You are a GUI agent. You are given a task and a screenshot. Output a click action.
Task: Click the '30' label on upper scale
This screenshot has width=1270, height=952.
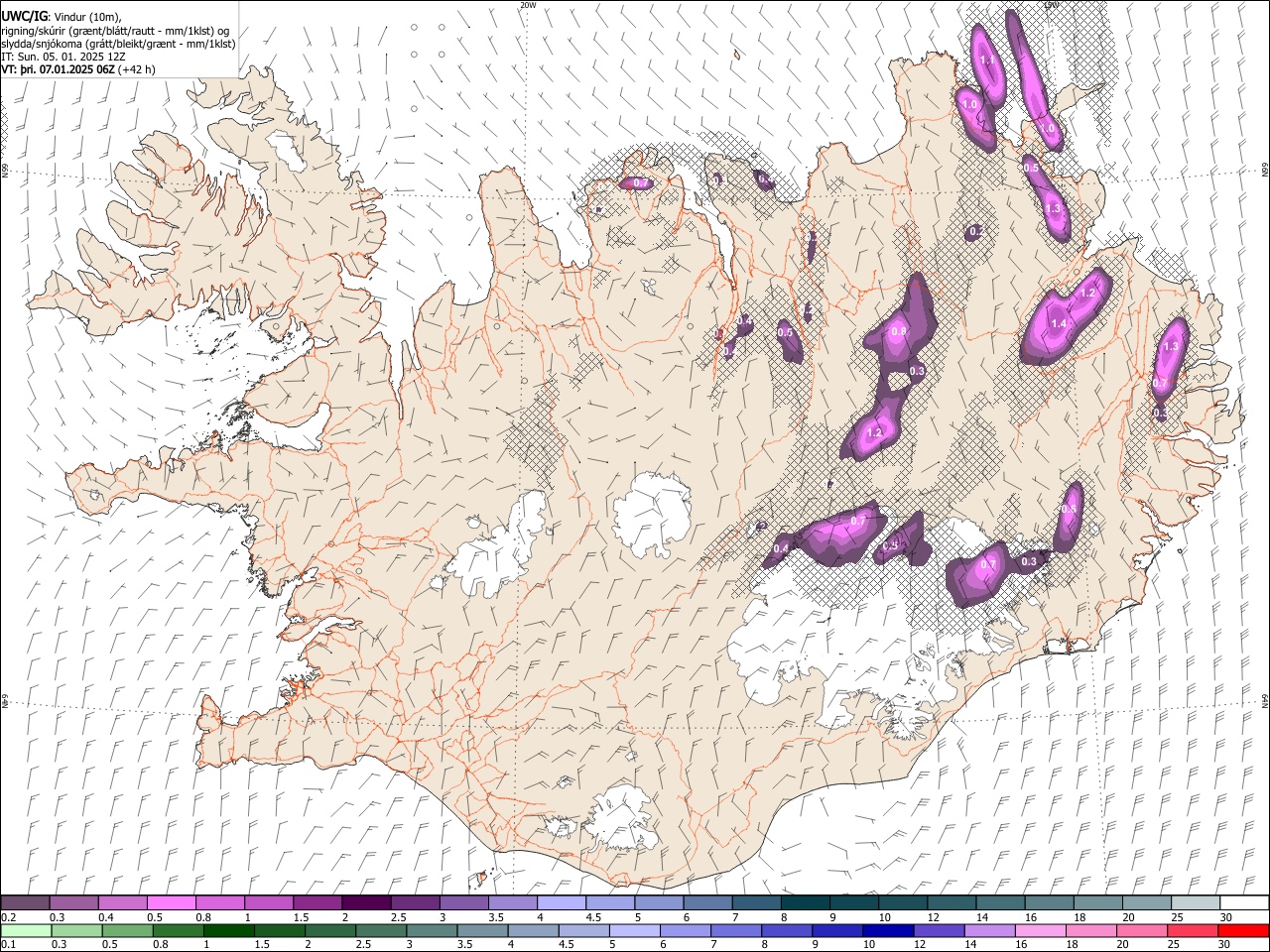tap(1225, 917)
